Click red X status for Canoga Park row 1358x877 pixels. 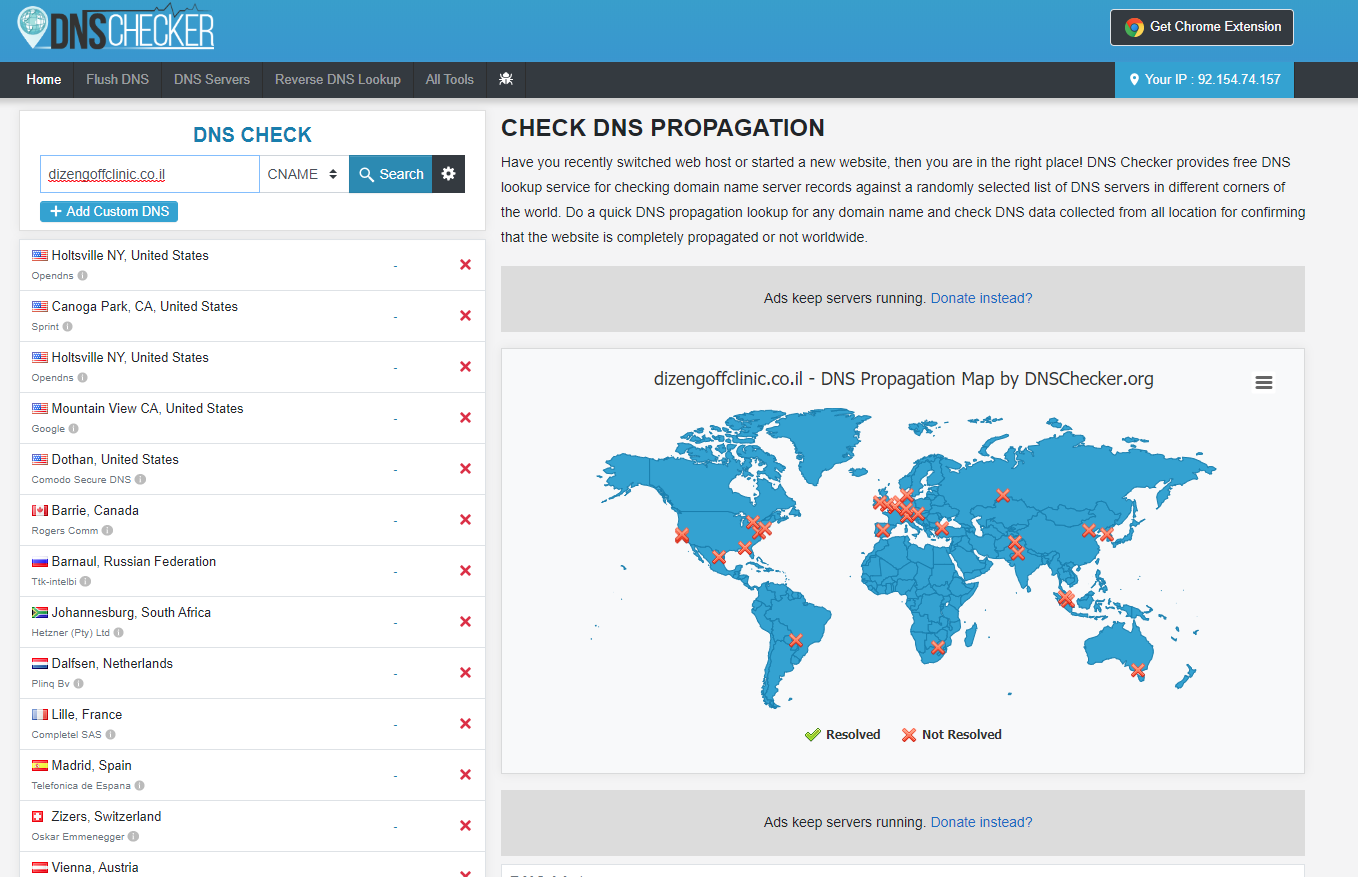click(465, 316)
